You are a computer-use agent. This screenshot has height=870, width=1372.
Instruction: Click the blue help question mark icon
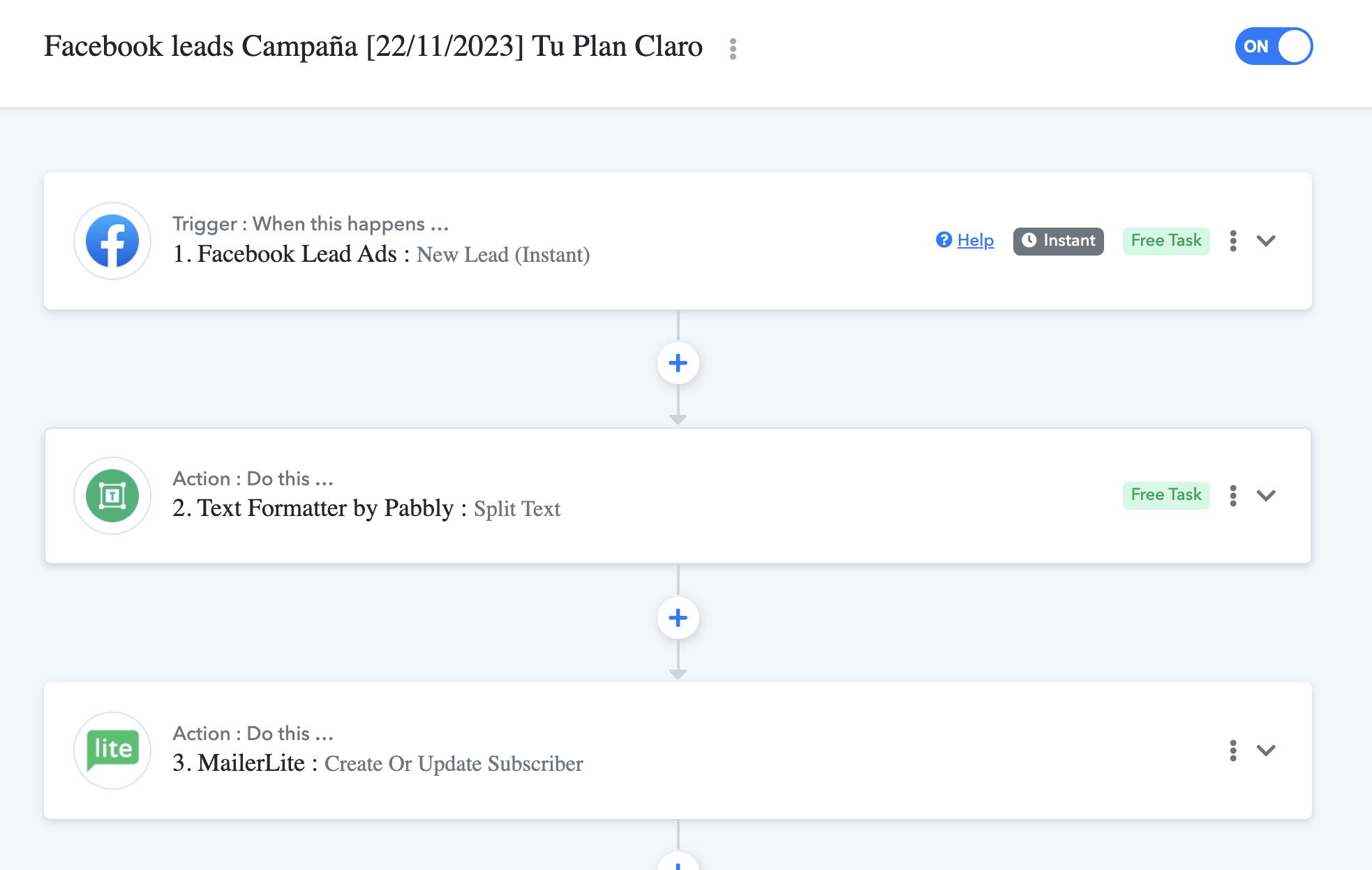[x=944, y=240]
